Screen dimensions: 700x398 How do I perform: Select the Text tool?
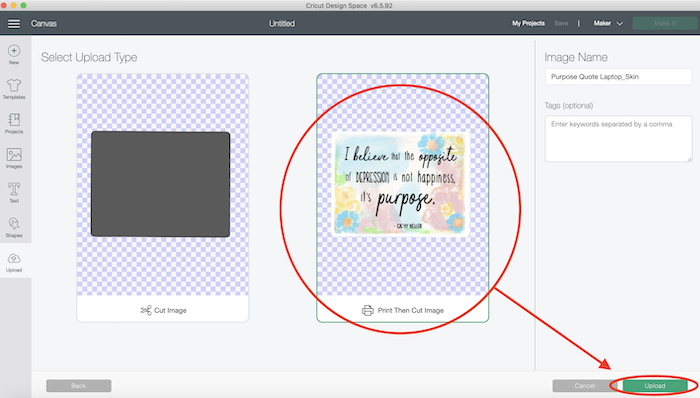tap(14, 192)
